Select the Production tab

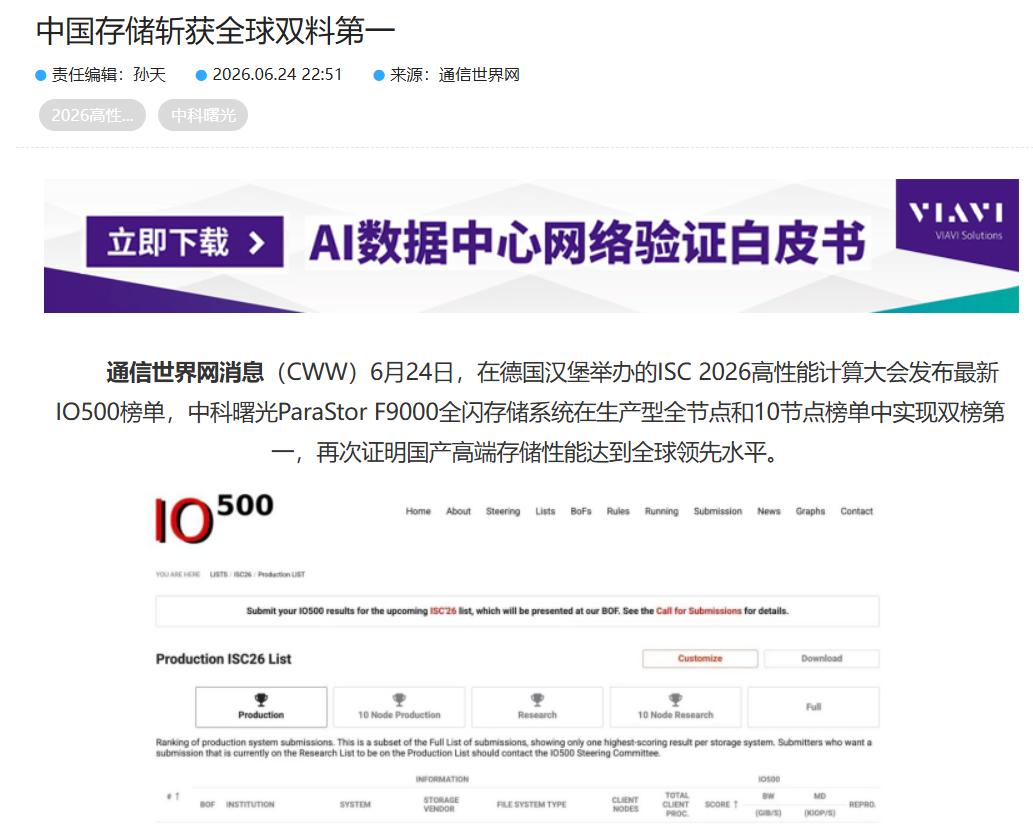click(261, 706)
